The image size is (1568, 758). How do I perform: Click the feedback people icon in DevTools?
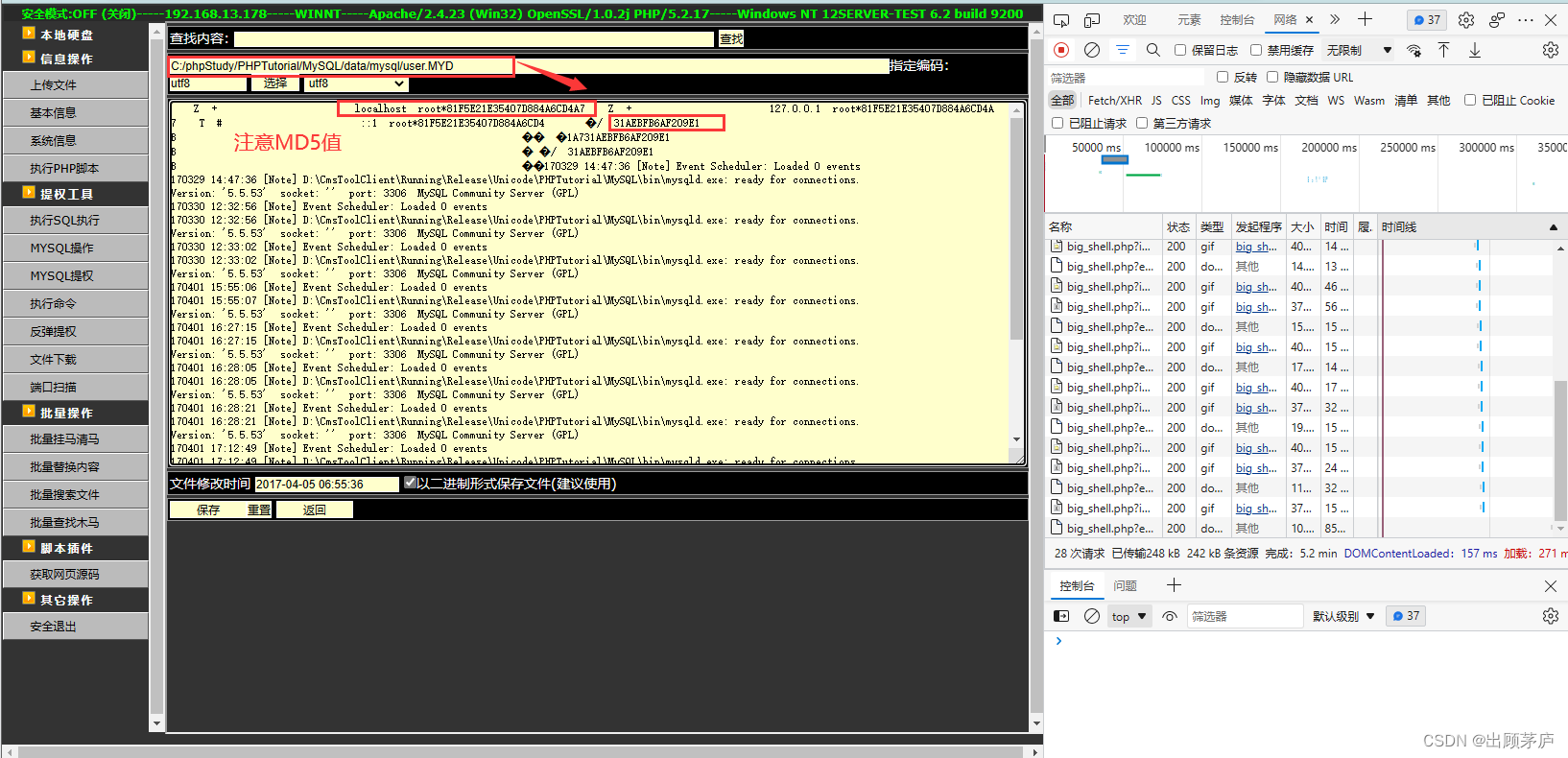pos(1497,20)
